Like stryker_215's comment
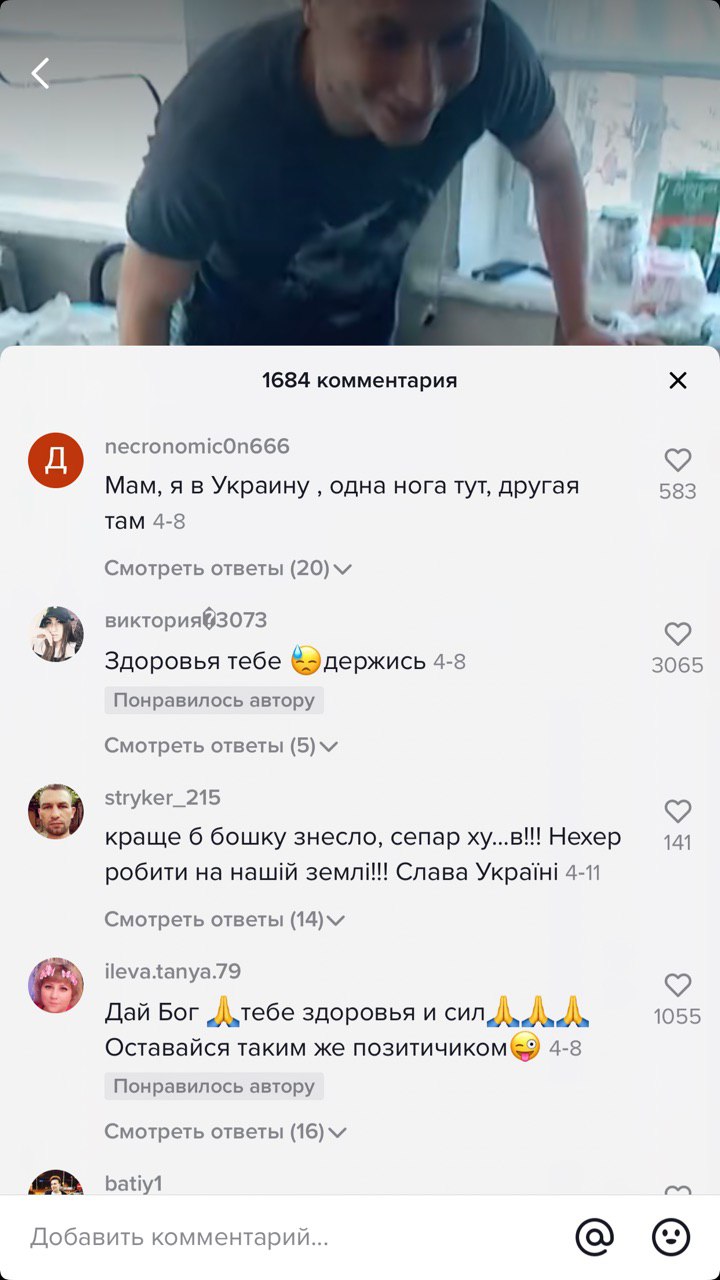This screenshot has height=1280, width=720. click(x=678, y=811)
